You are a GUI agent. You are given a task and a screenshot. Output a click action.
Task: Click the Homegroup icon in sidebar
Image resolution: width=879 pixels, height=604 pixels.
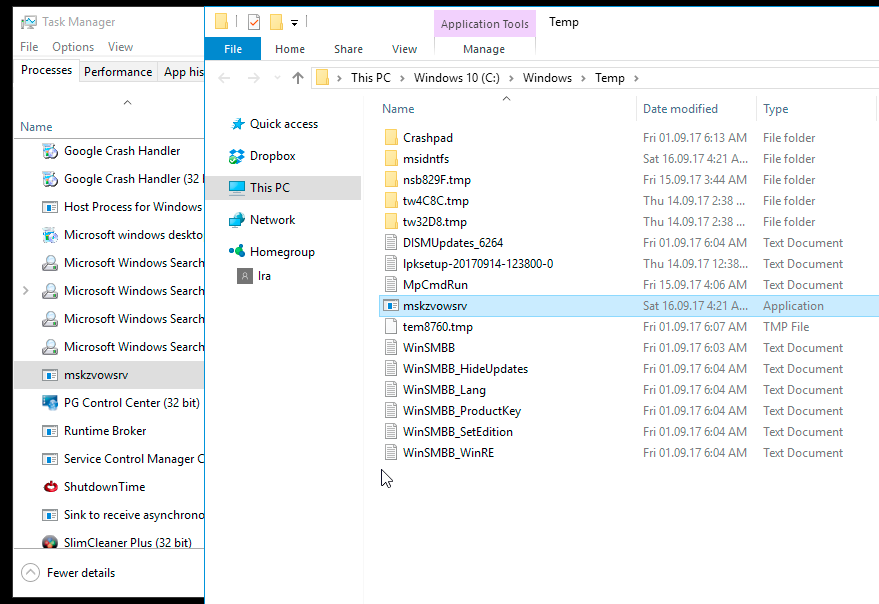237,252
